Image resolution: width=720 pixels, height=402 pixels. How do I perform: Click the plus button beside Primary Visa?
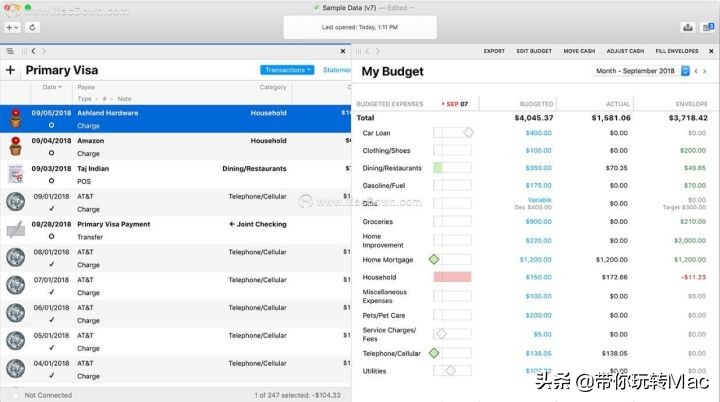point(11,70)
